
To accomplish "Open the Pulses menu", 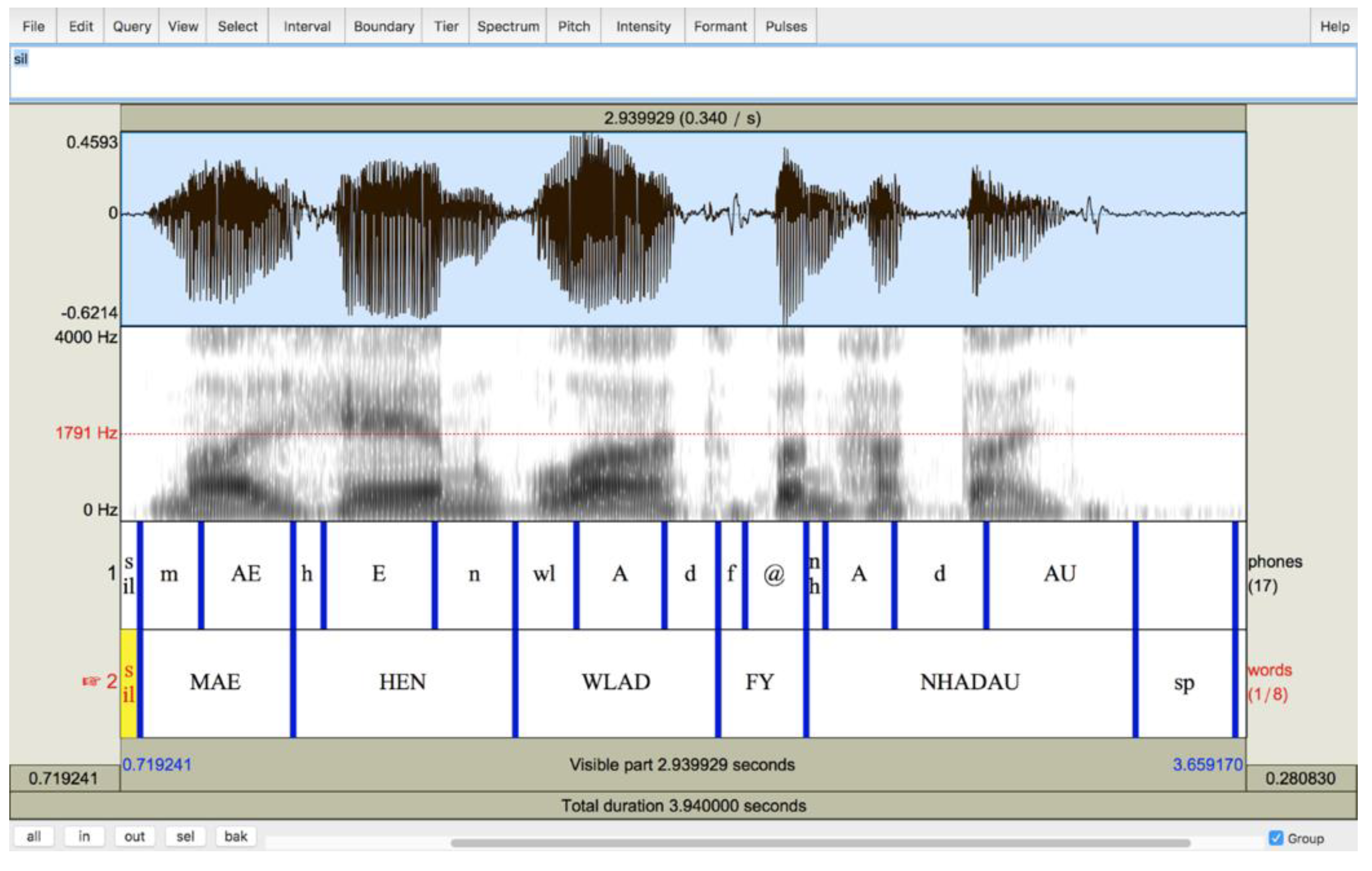I will coord(786,26).
